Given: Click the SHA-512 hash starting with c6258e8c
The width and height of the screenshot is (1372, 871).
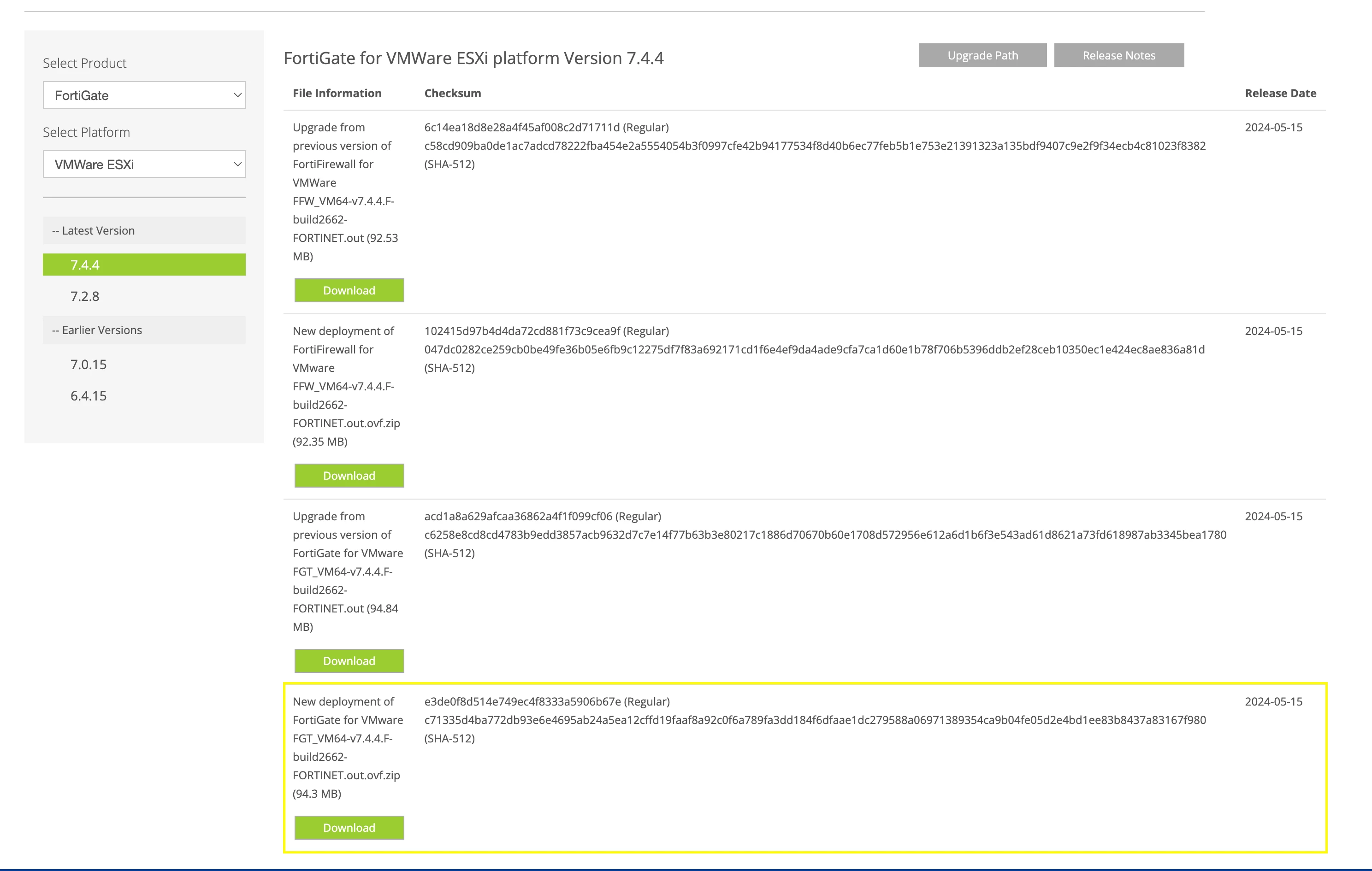Looking at the screenshot, I should (826, 535).
